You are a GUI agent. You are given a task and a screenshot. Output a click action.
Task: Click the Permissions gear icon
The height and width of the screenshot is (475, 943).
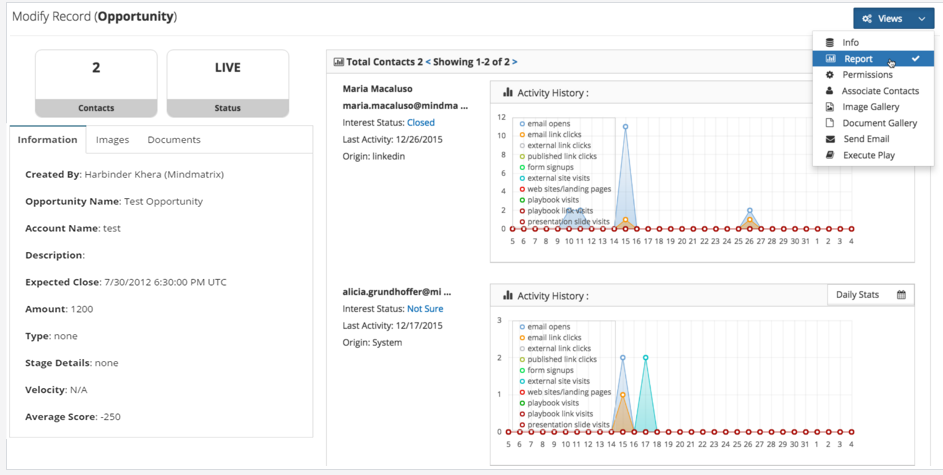click(830, 75)
